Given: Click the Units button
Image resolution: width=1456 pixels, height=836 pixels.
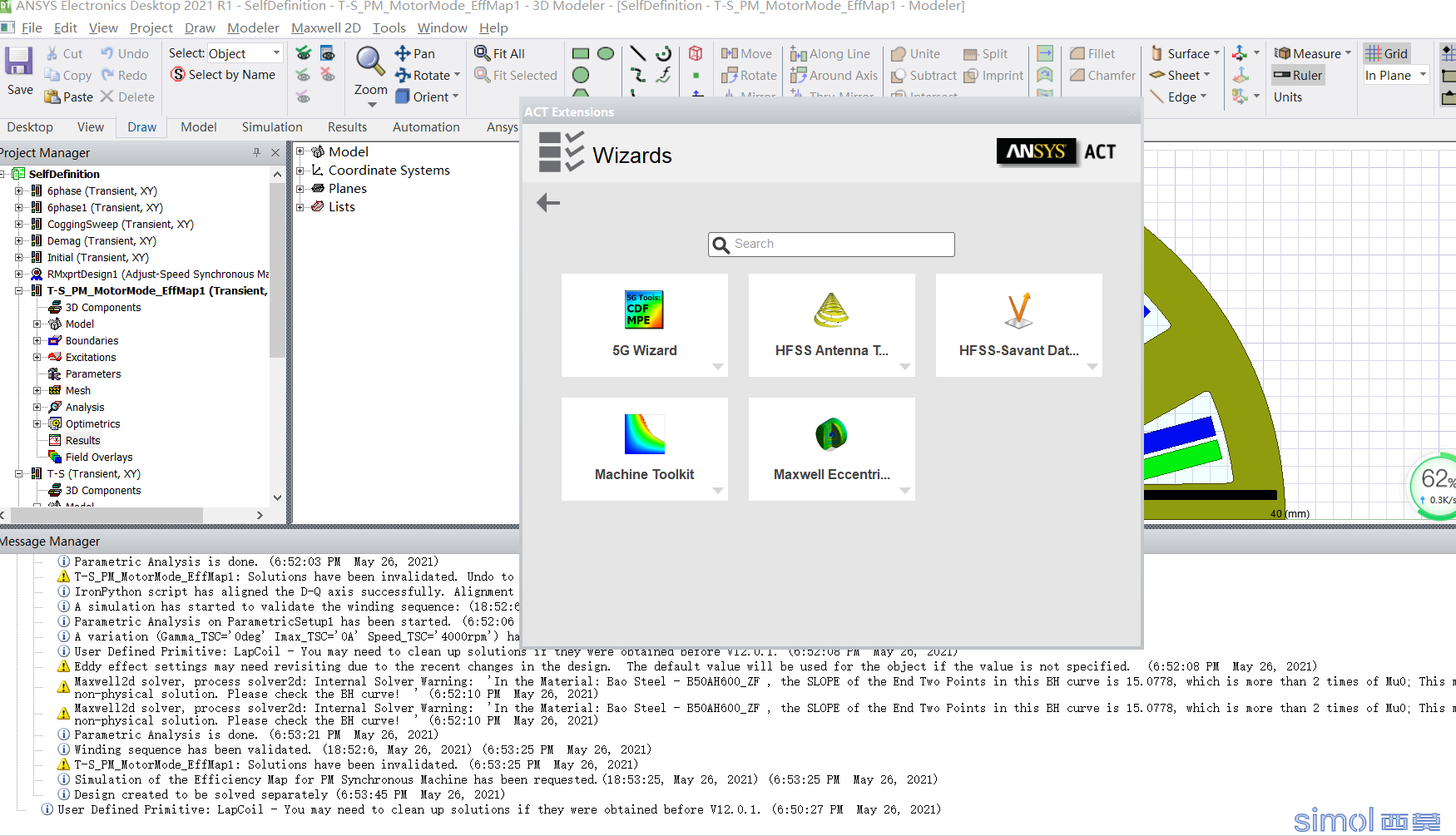Looking at the screenshot, I should click(x=1287, y=96).
